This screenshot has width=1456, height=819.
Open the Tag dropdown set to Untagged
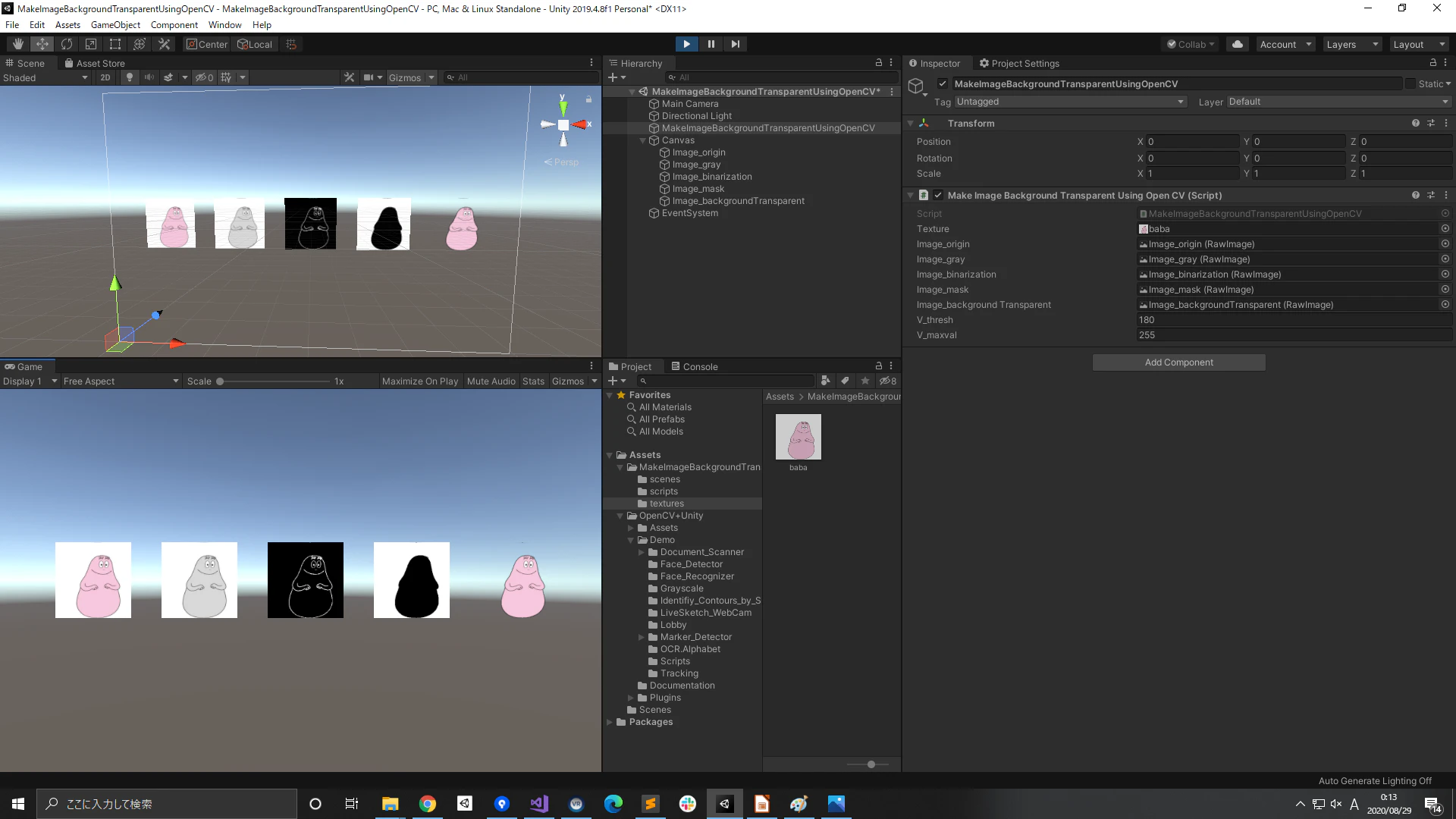tap(1071, 102)
